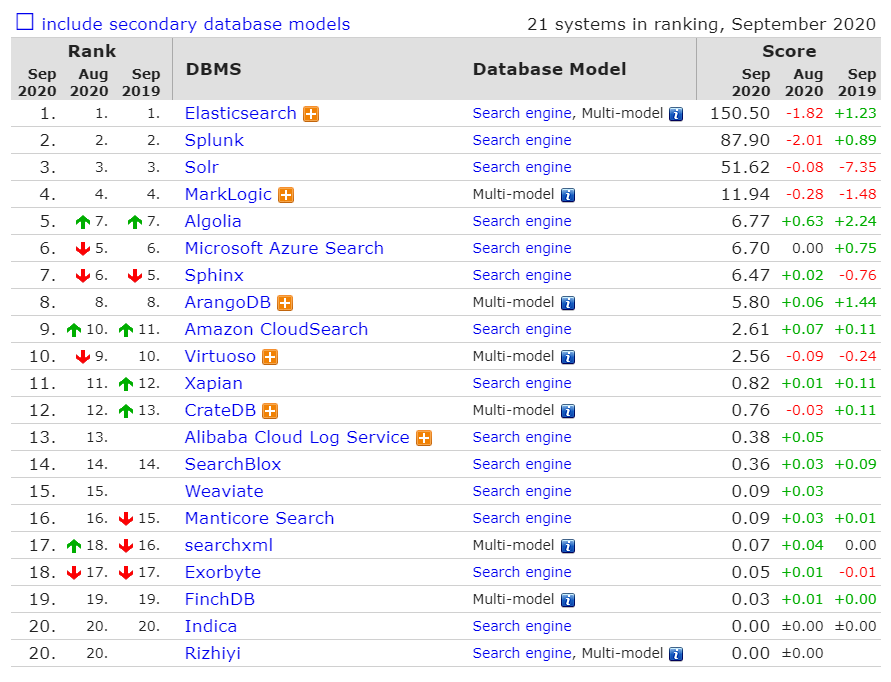Image resolution: width=891 pixels, height=682 pixels.
Task: Click the Multi-model info icon in searchxml row
Action: 568,546
